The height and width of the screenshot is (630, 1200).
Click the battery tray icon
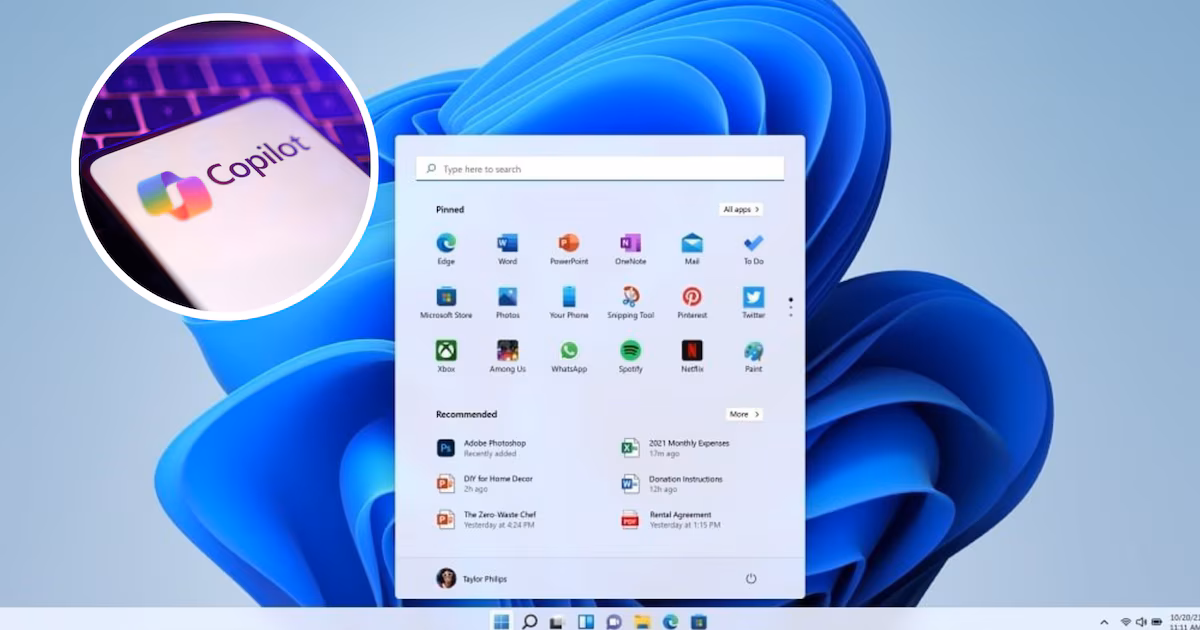click(1155, 621)
